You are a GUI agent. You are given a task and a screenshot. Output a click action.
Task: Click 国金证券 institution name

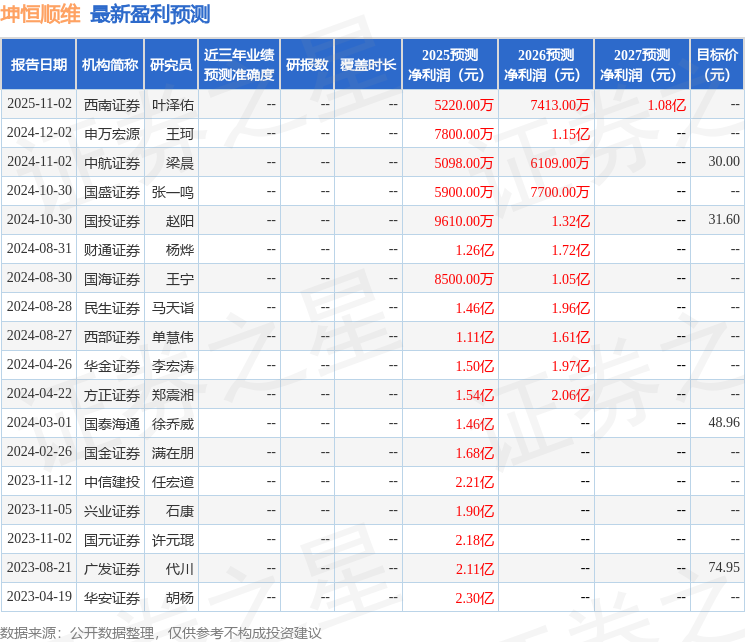point(112,453)
